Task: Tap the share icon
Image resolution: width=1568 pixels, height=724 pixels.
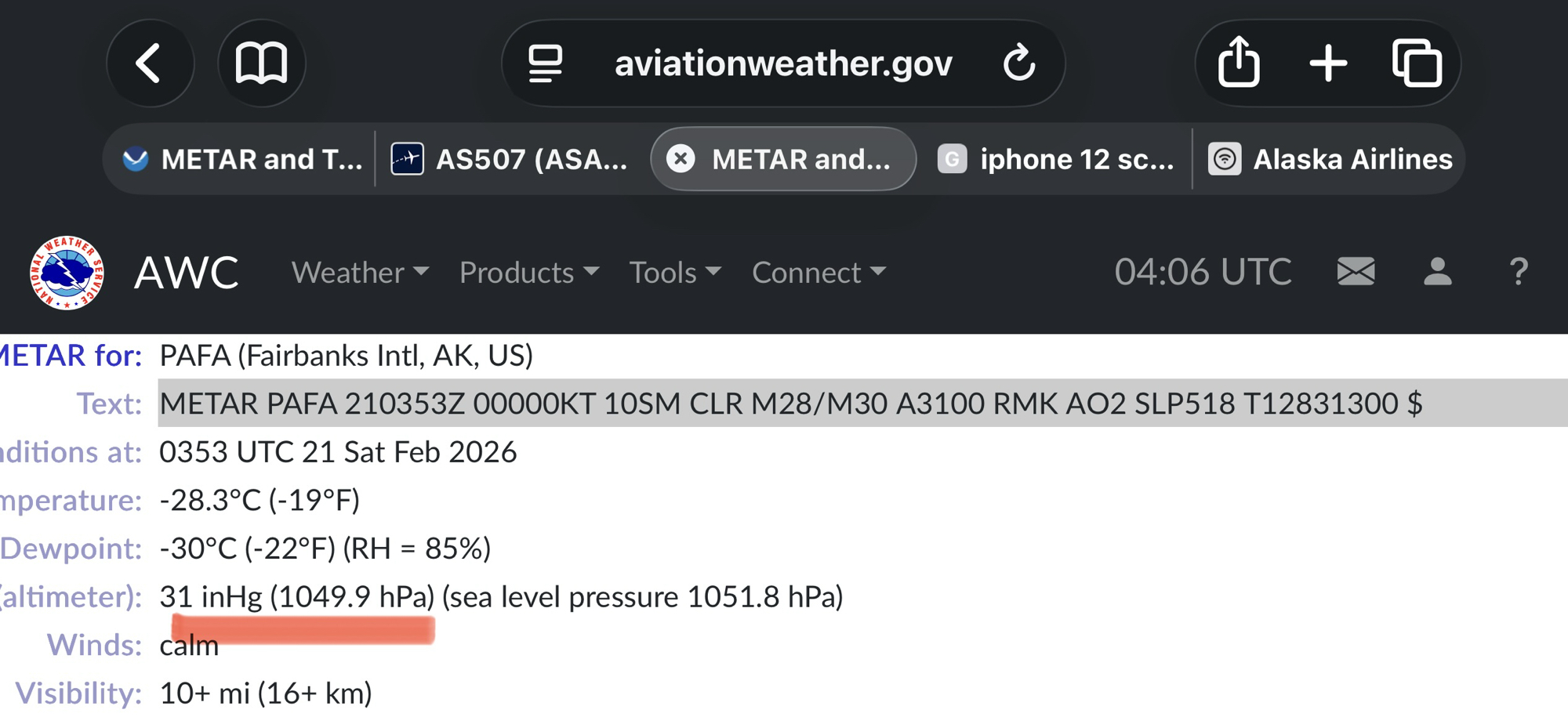Action: pyautogui.click(x=1239, y=62)
